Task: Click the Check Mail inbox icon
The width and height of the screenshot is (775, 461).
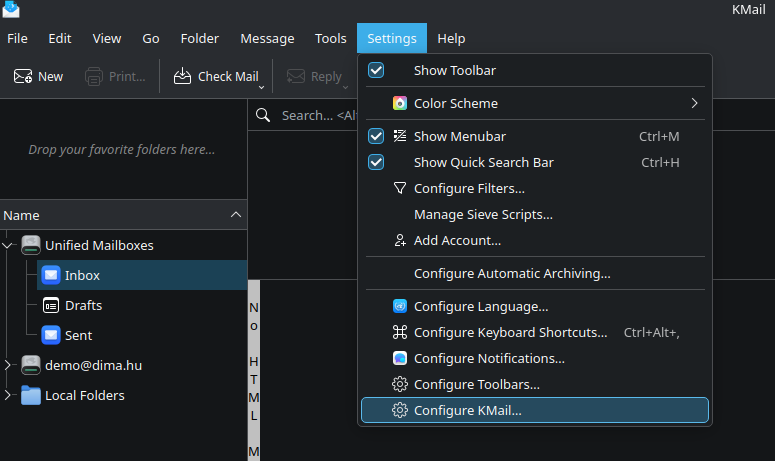Action: 182,76
